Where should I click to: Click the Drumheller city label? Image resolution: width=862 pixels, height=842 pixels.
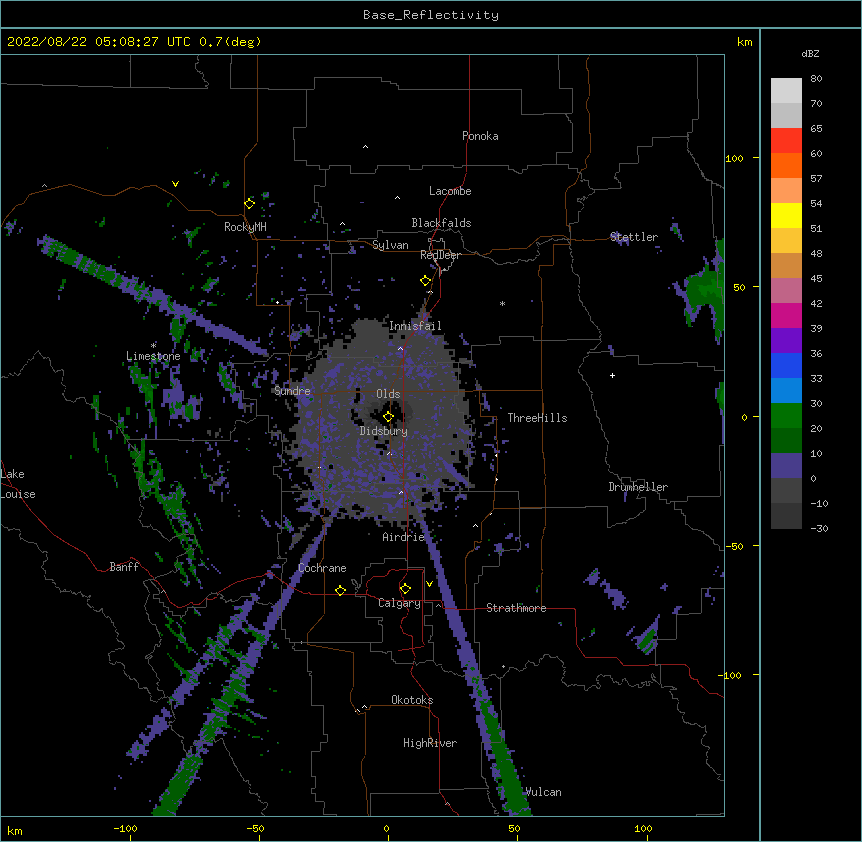[638, 487]
